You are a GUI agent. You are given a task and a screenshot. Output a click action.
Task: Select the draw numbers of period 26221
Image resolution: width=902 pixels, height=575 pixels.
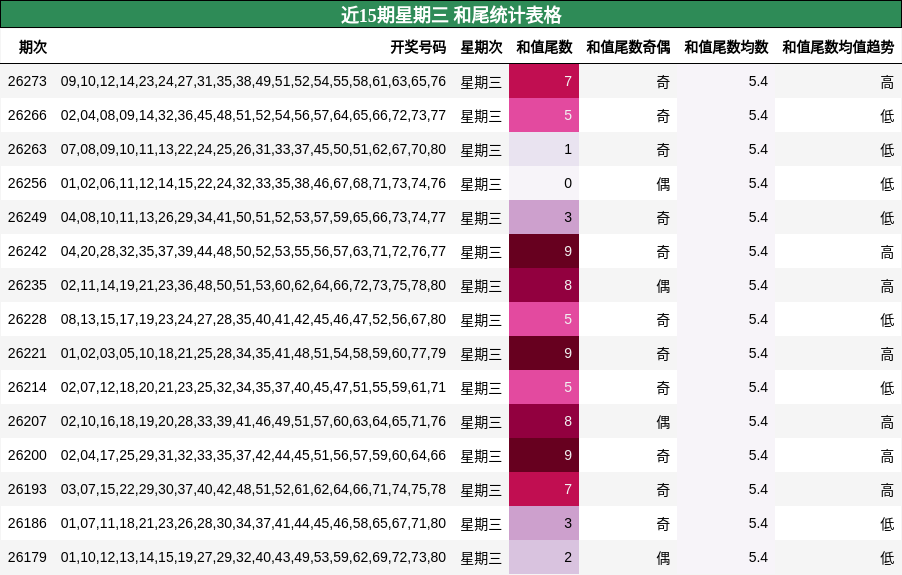click(253, 353)
